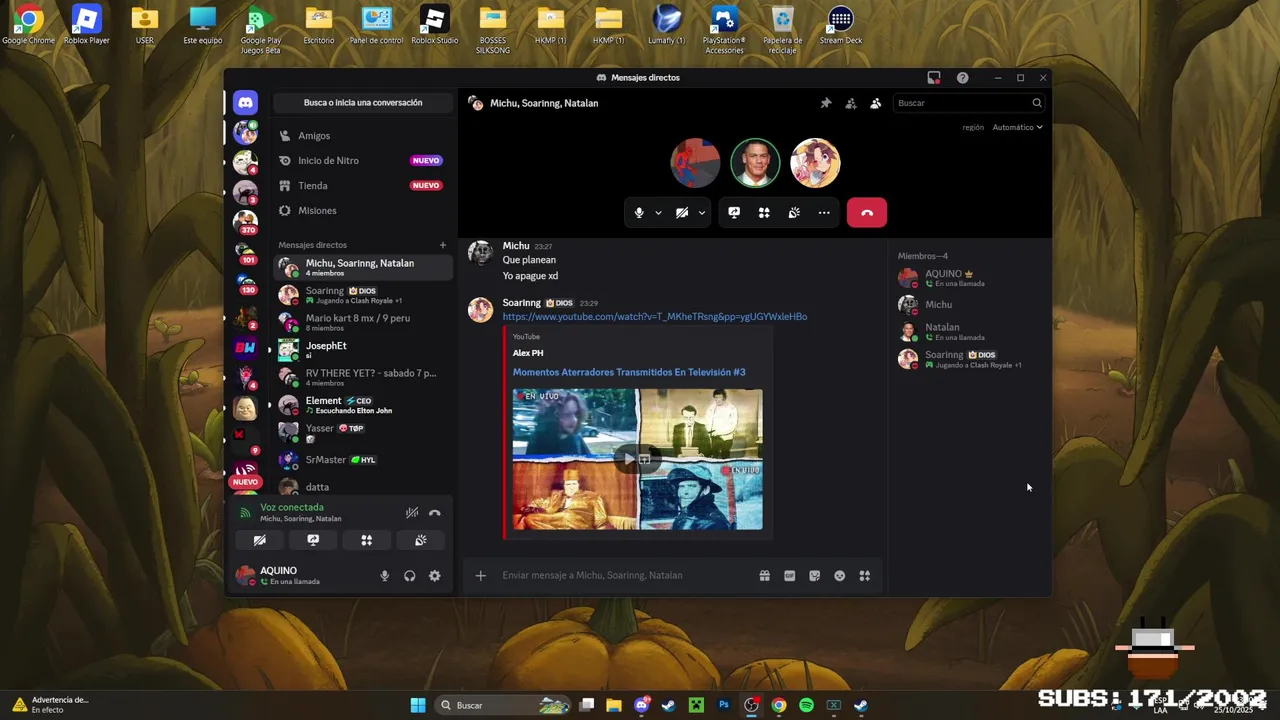
Task: Open the emoji picker
Action: [840, 576]
